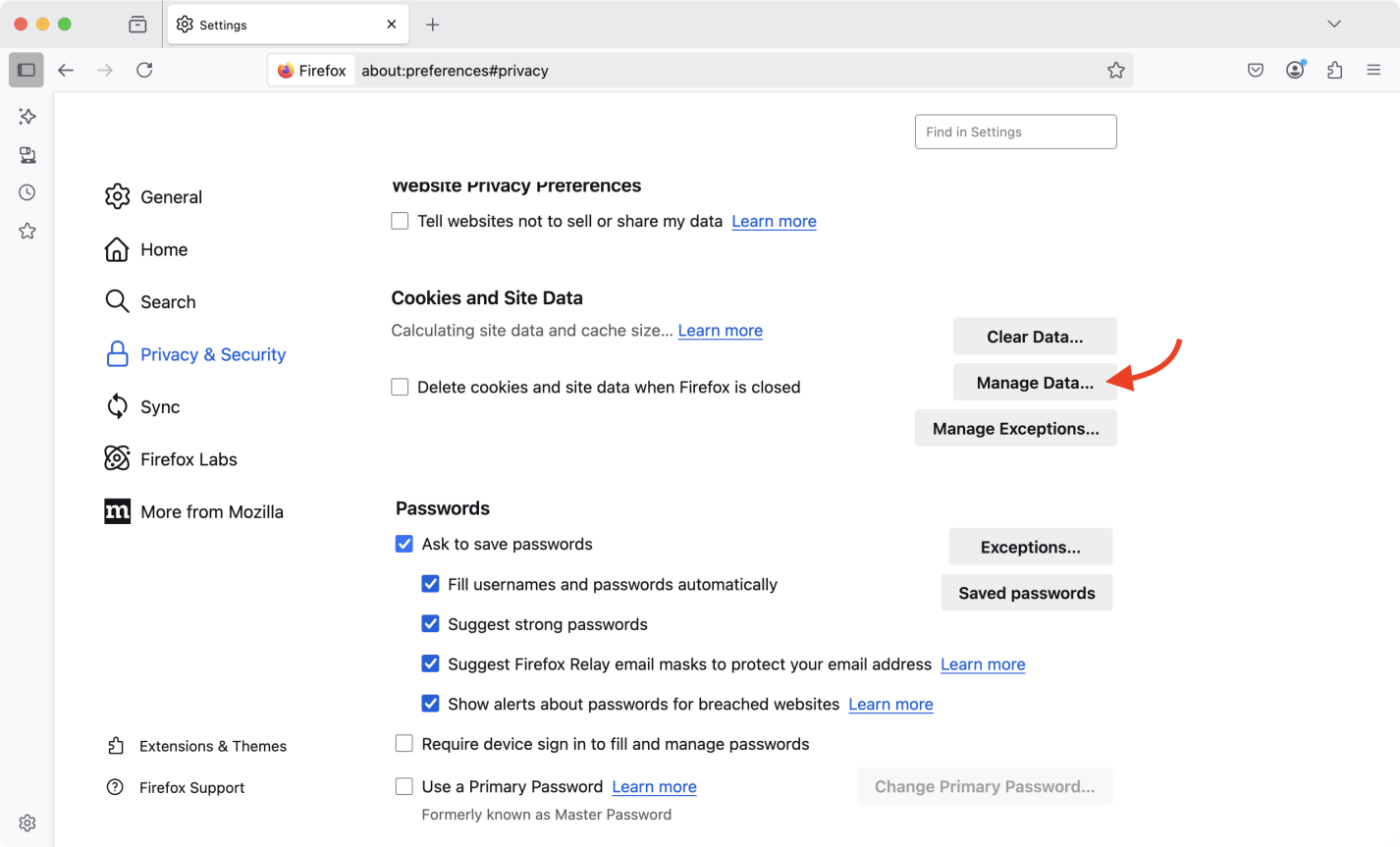The image size is (1400, 847).
Task: Click the Find in Settings search field
Action: pyautogui.click(x=1015, y=132)
